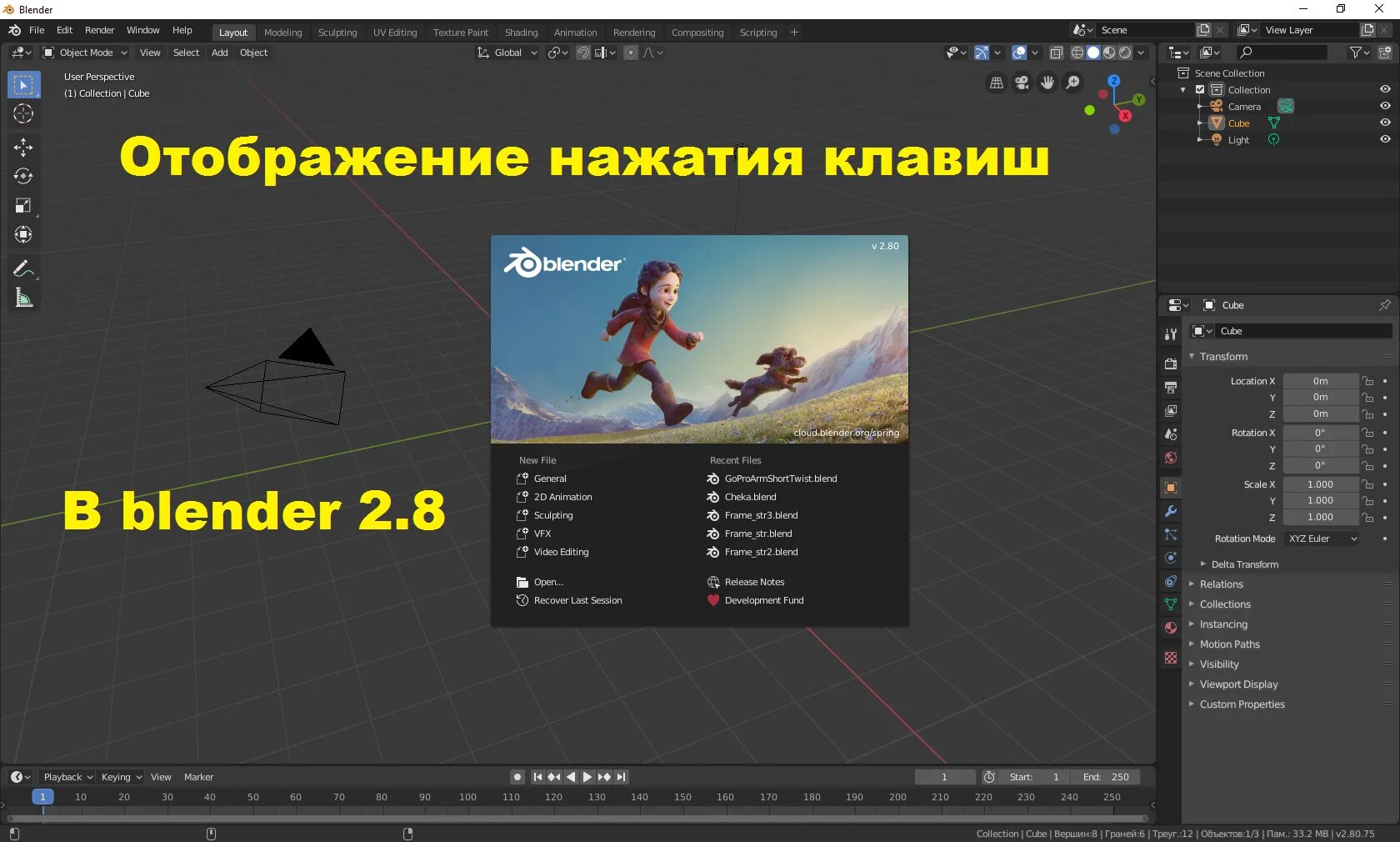This screenshot has width=1400, height=842.
Task: Switch to the UV Editing workspace tab
Action: (x=395, y=33)
